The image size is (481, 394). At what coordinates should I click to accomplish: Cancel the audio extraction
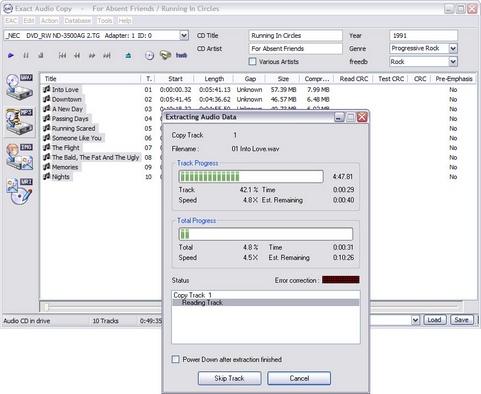pos(299,378)
